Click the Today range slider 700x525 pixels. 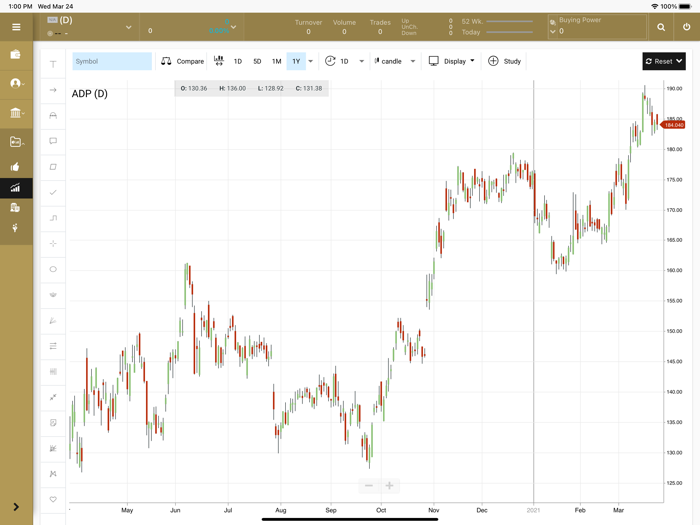tap(509, 32)
